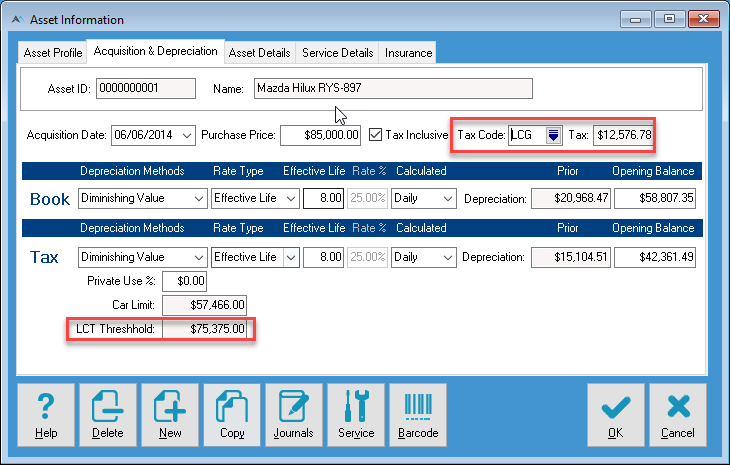Open the Acquisition Date dropdown

pyautogui.click(x=186, y=134)
